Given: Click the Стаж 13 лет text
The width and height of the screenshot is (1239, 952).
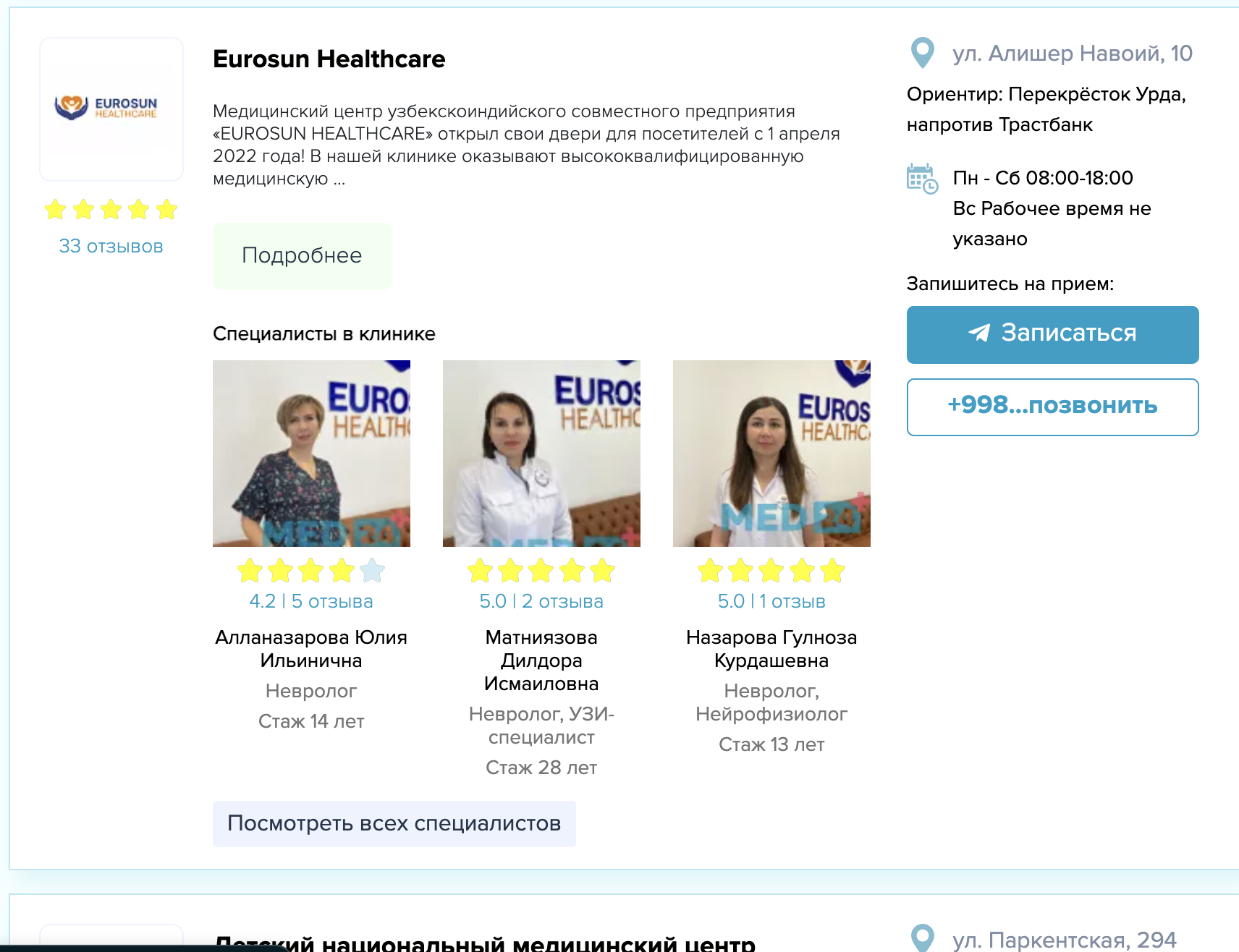Looking at the screenshot, I should [771, 744].
